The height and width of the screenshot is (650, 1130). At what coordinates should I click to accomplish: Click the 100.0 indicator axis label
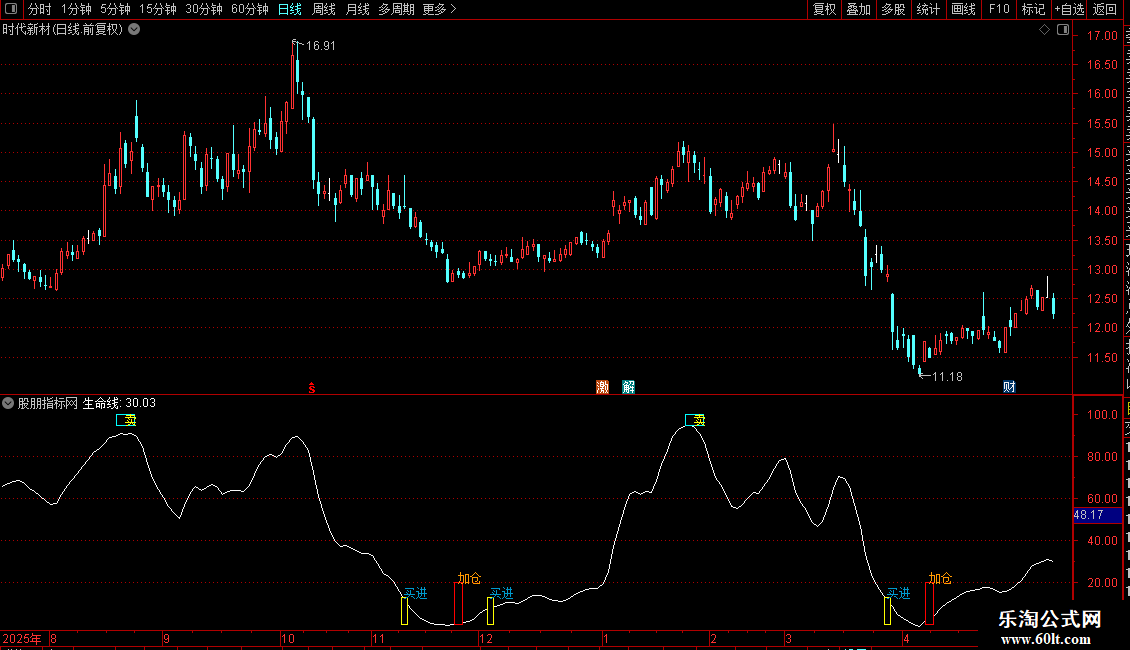[x=1102, y=414]
